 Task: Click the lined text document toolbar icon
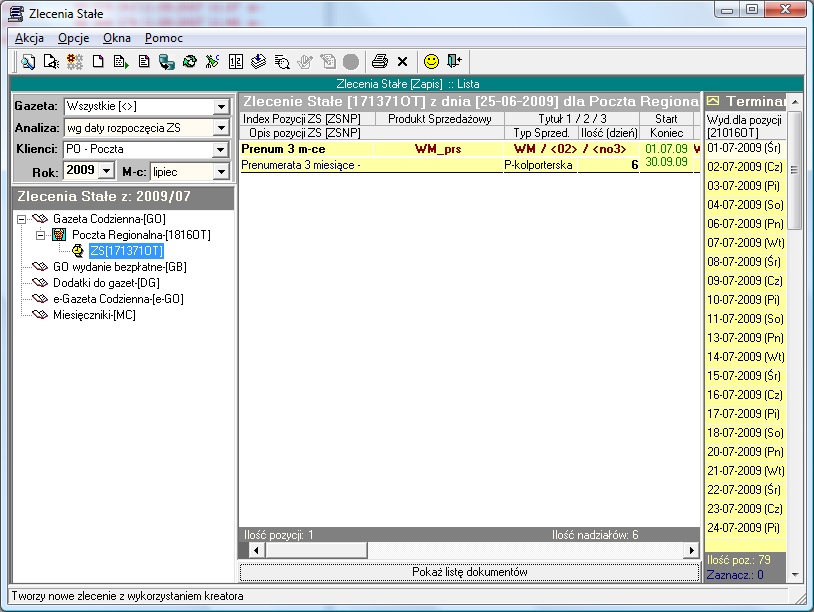click(144, 62)
